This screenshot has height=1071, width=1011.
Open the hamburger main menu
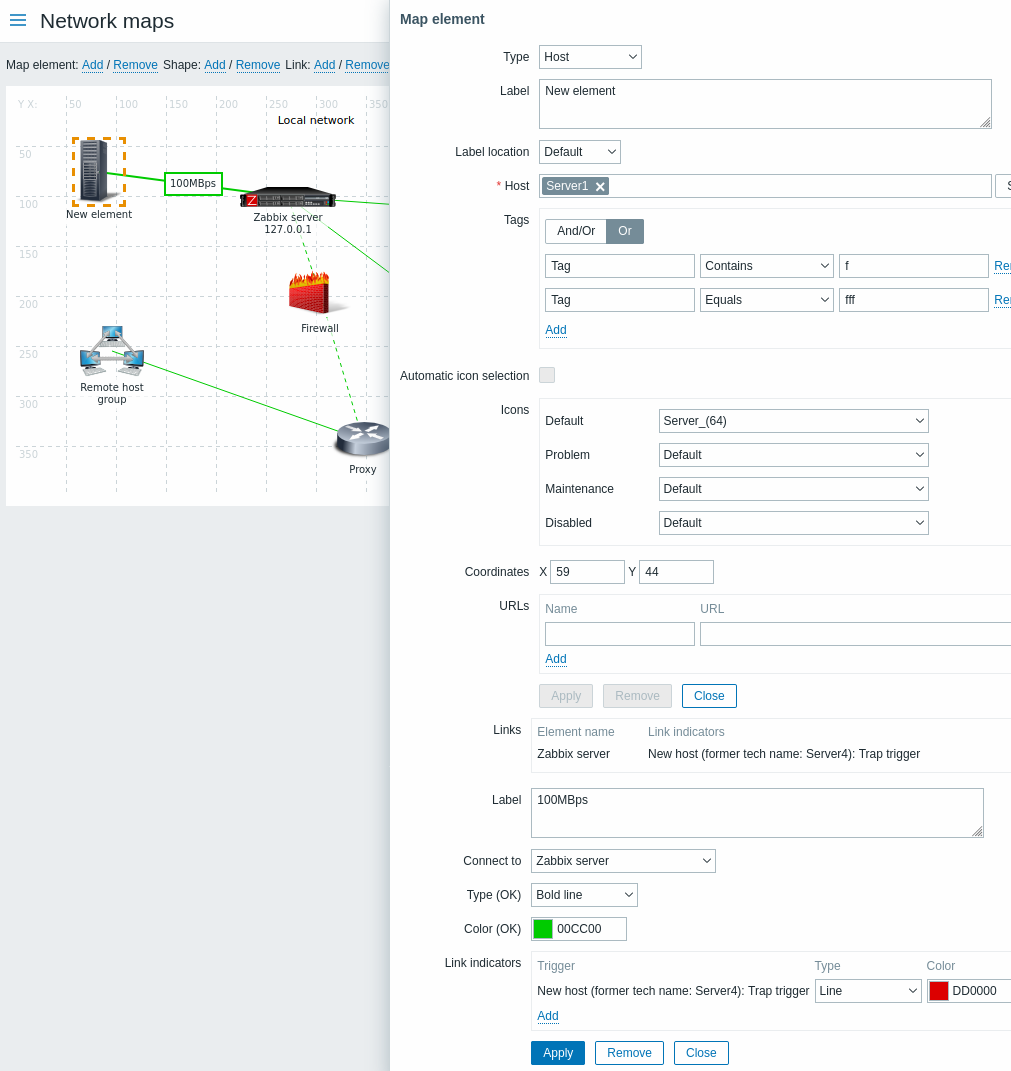(18, 20)
